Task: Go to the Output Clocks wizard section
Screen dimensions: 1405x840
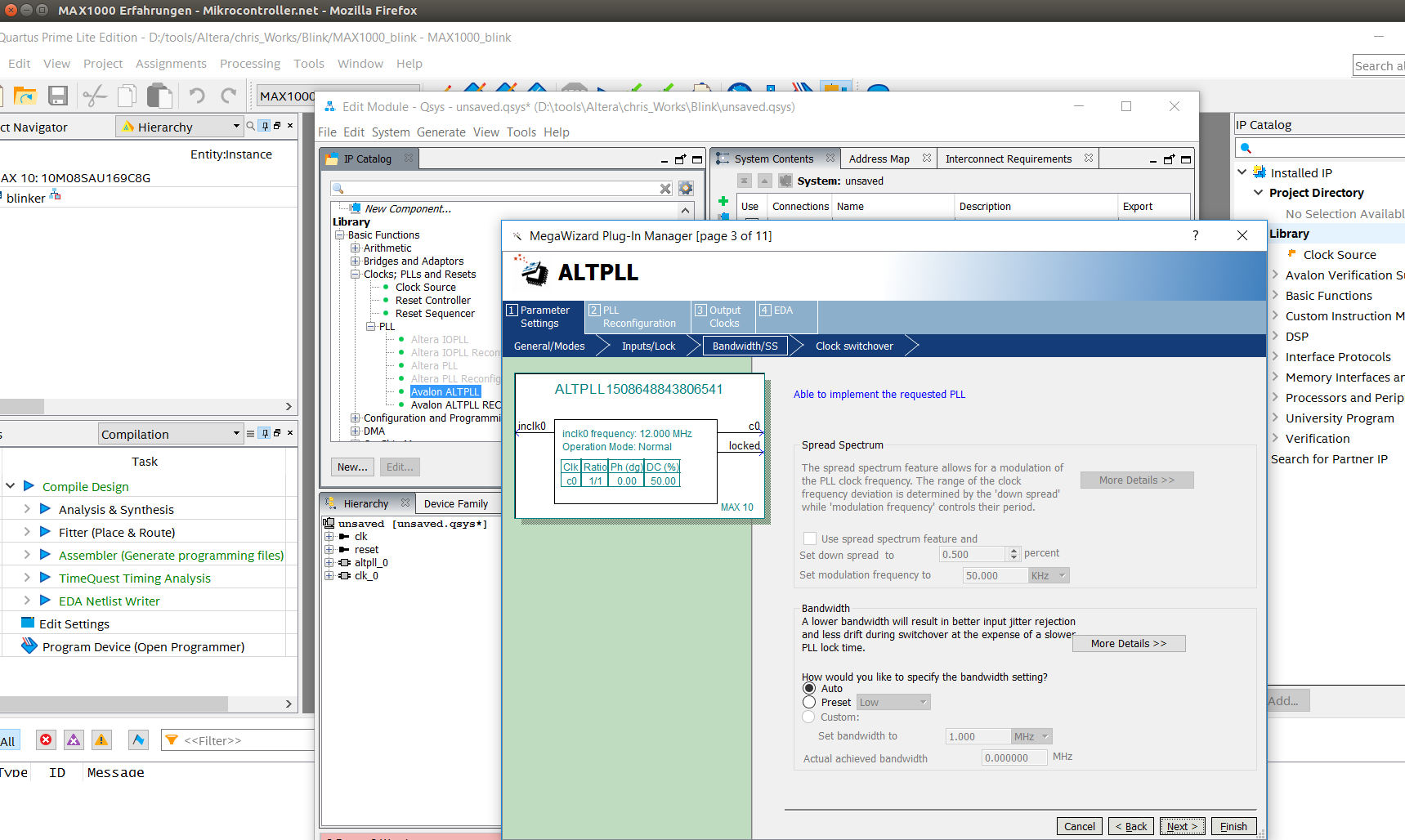Action: (x=723, y=316)
